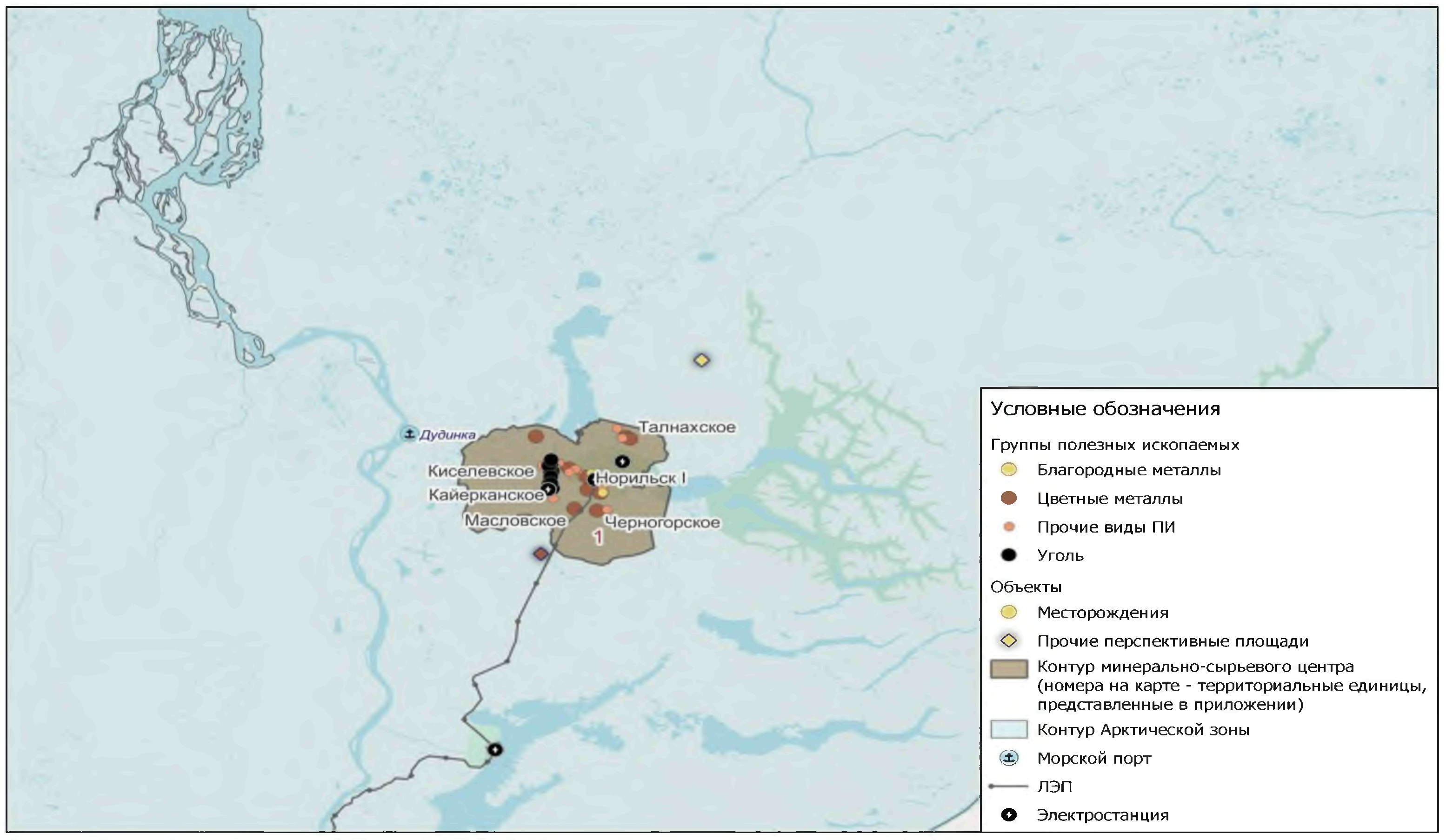1446x840 pixels.
Task: Click the Благородные металлы legend text
Action: [1129, 470]
